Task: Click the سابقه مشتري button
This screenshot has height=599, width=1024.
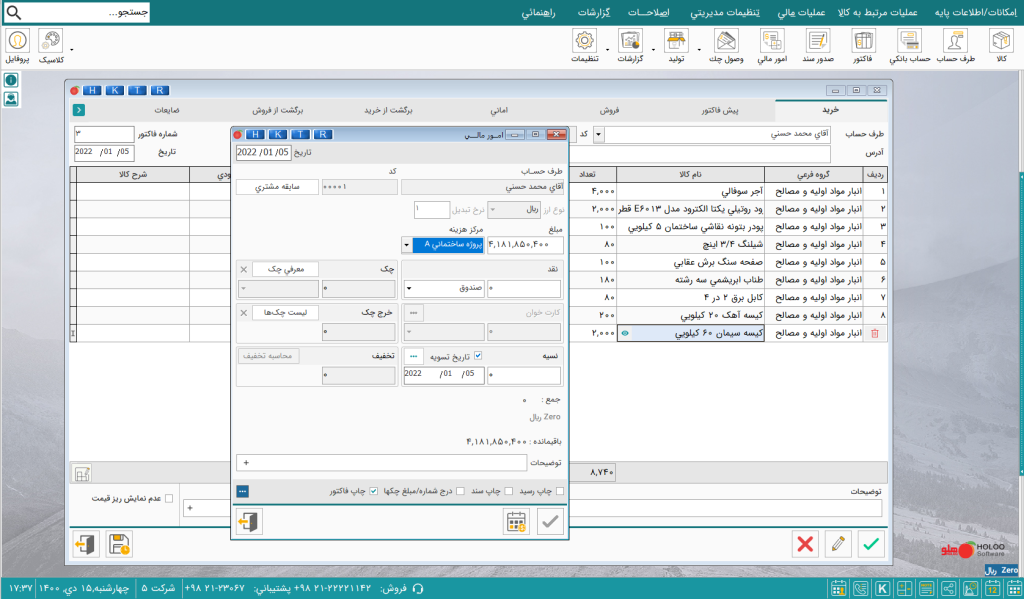Action: click(277, 187)
